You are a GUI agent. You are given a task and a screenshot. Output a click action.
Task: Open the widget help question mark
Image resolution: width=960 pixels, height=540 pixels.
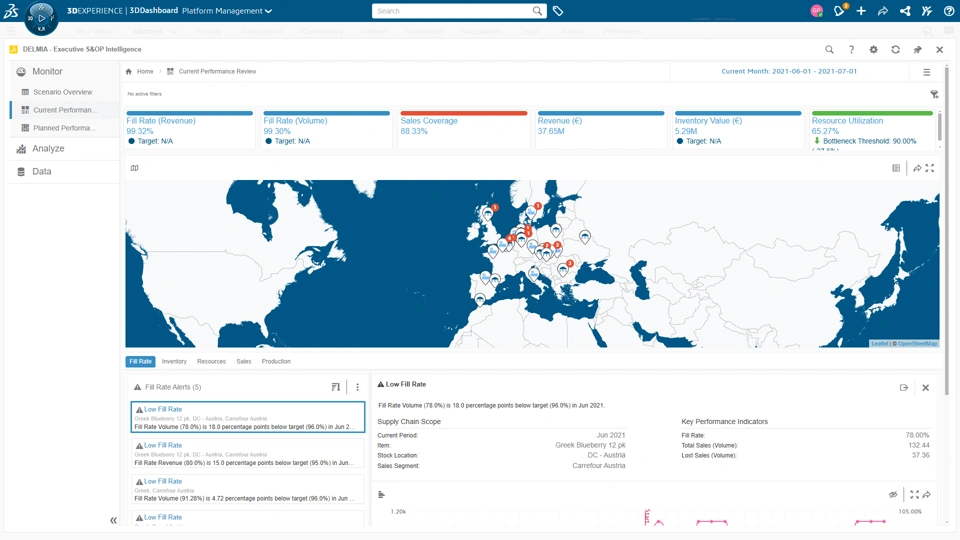tap(851, 50)
